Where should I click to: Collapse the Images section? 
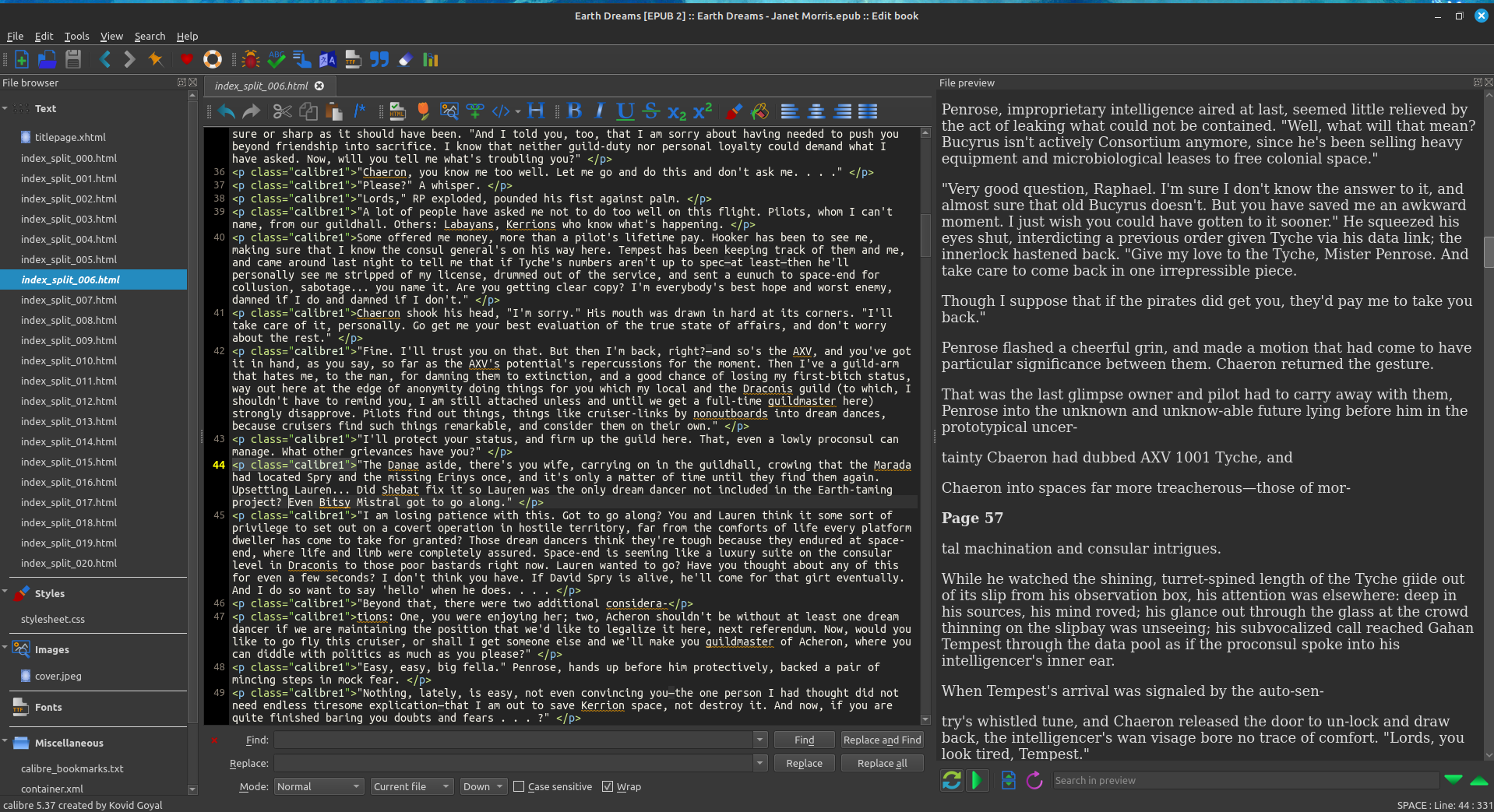point(5,648)
